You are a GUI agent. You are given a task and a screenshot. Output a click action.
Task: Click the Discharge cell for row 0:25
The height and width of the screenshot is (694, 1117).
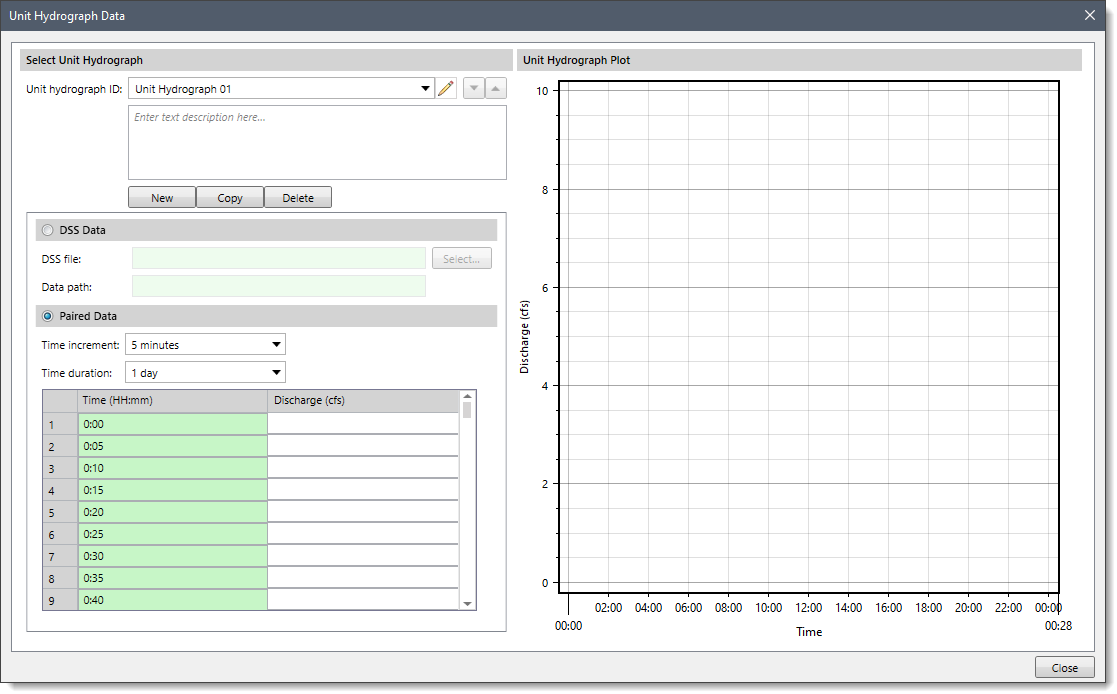[x=363, y=534]
